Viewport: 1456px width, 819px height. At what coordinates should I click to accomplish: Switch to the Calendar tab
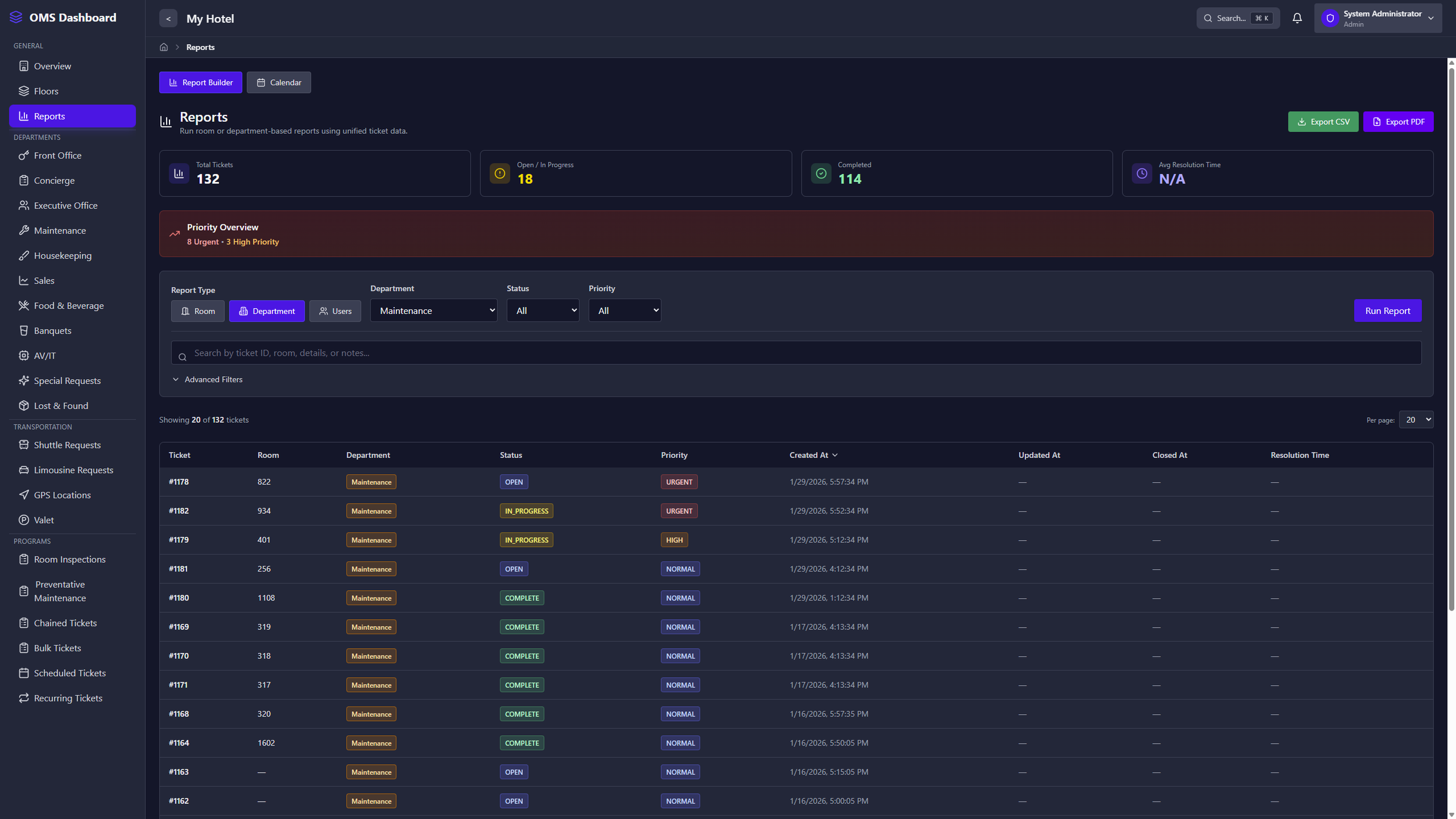pos(278,83)
